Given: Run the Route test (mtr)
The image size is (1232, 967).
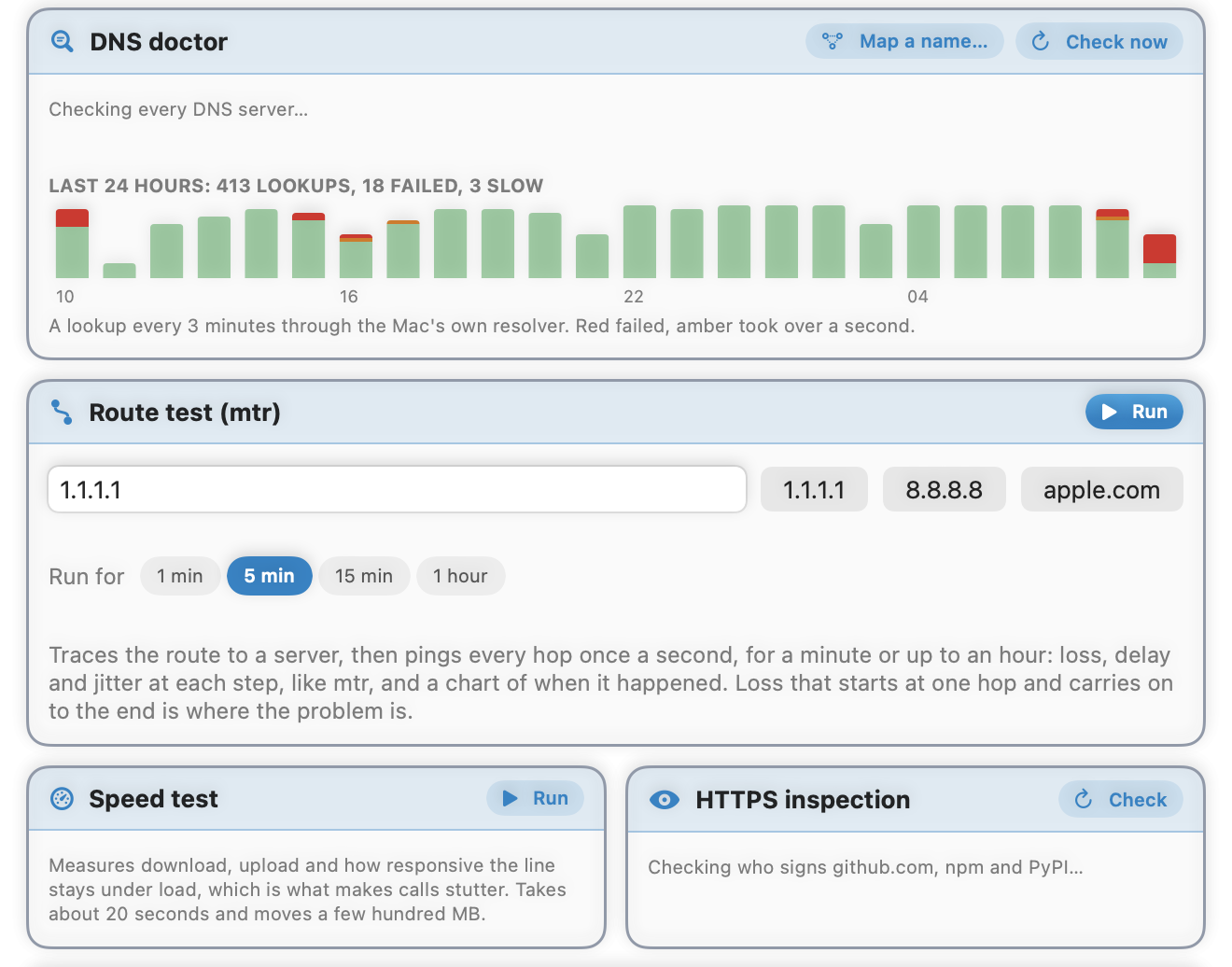Looking at the screenshot, I should click(1134, 412).
